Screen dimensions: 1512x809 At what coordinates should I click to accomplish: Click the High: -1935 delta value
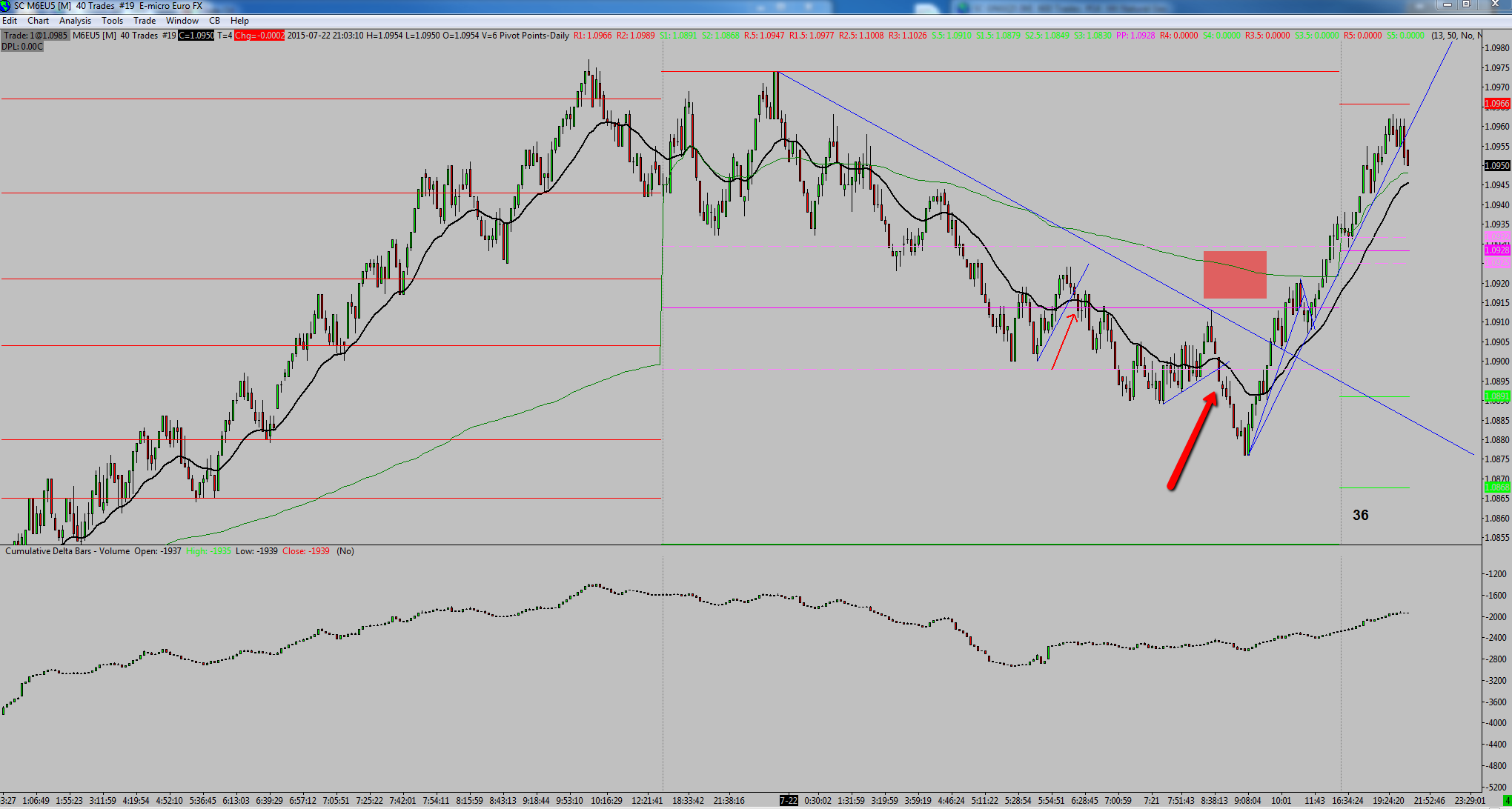tap(209, 551)
